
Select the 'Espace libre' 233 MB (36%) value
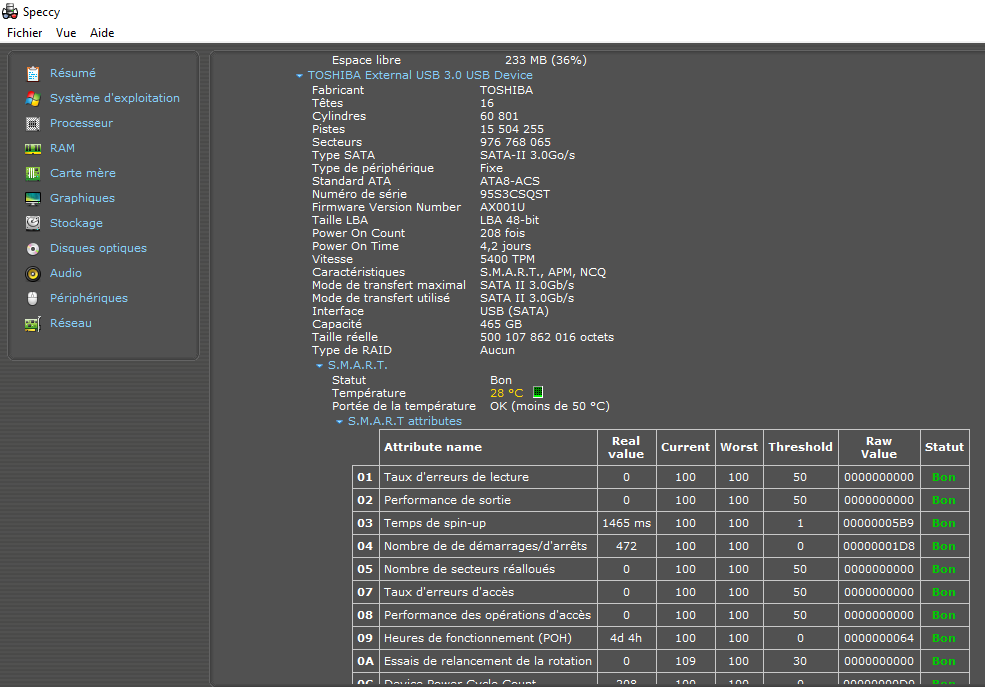(x=545, y=60)
